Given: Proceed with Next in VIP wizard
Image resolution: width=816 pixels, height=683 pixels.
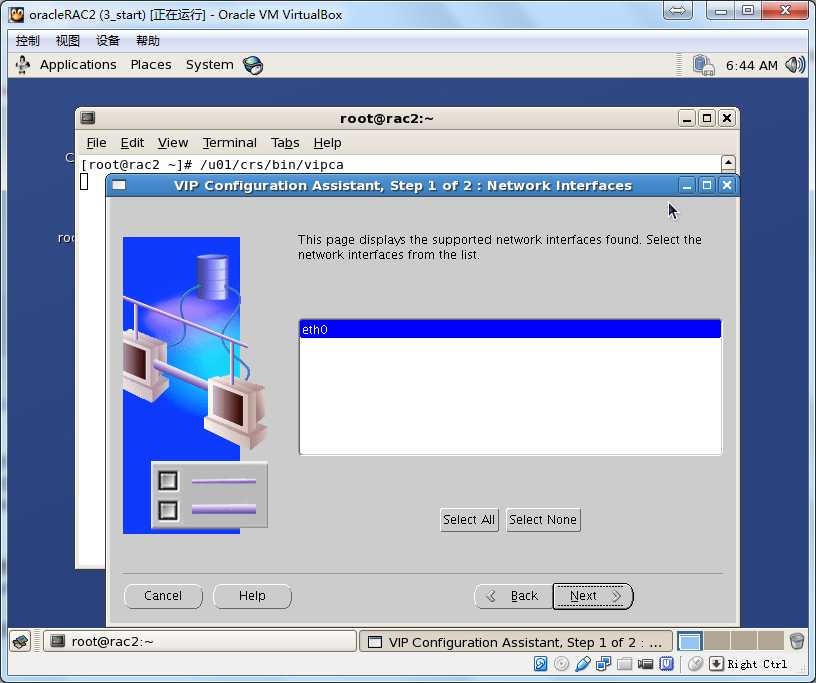Looking at the screenshot, I should tap(593, 596).
